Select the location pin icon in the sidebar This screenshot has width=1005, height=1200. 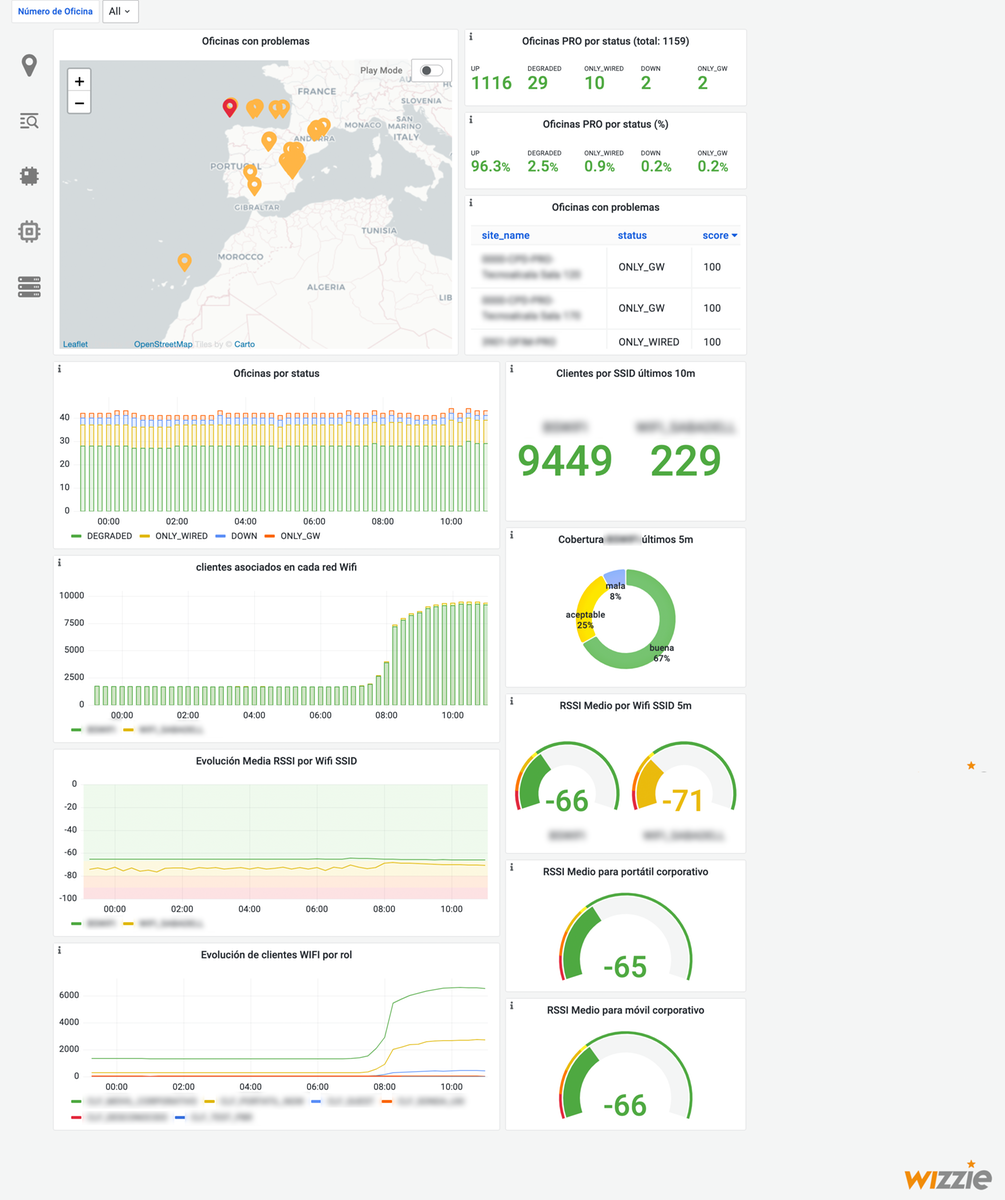pyautogui.click(x=29, y=64)
